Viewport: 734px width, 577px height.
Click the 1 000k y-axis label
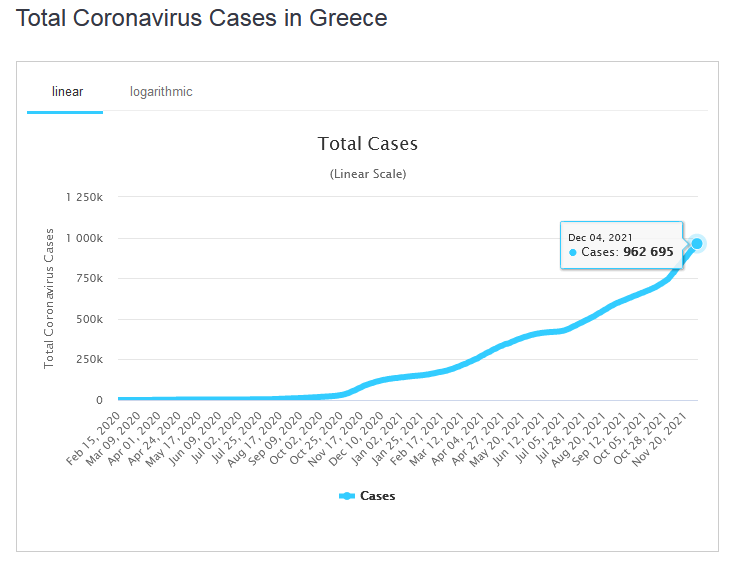tap(84, 238)
